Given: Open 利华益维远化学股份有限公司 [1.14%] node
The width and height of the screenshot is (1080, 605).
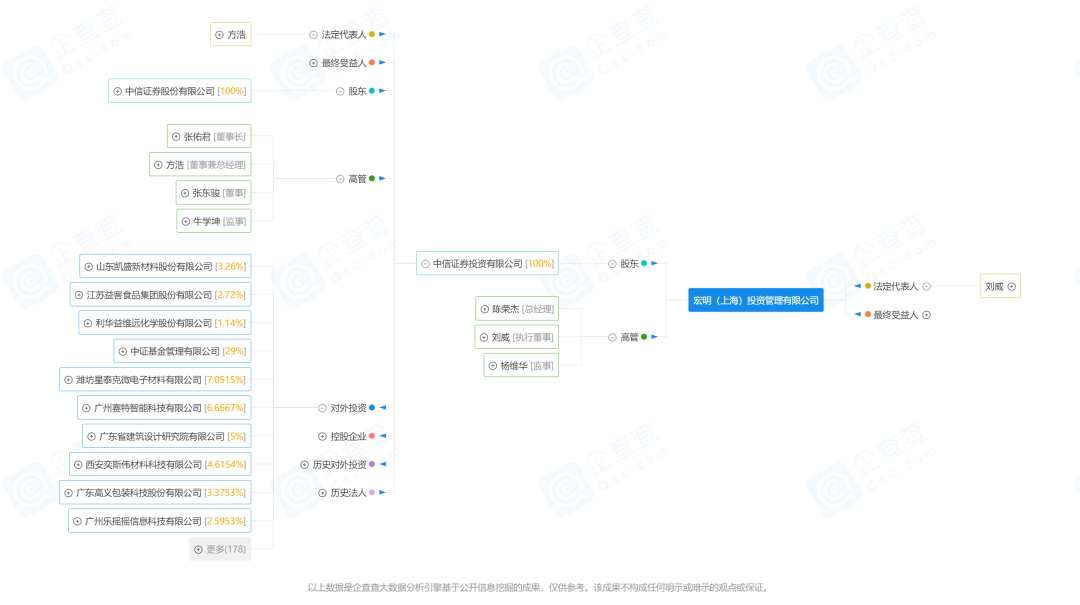Looking at the screenshot, I should coord(165,322).
